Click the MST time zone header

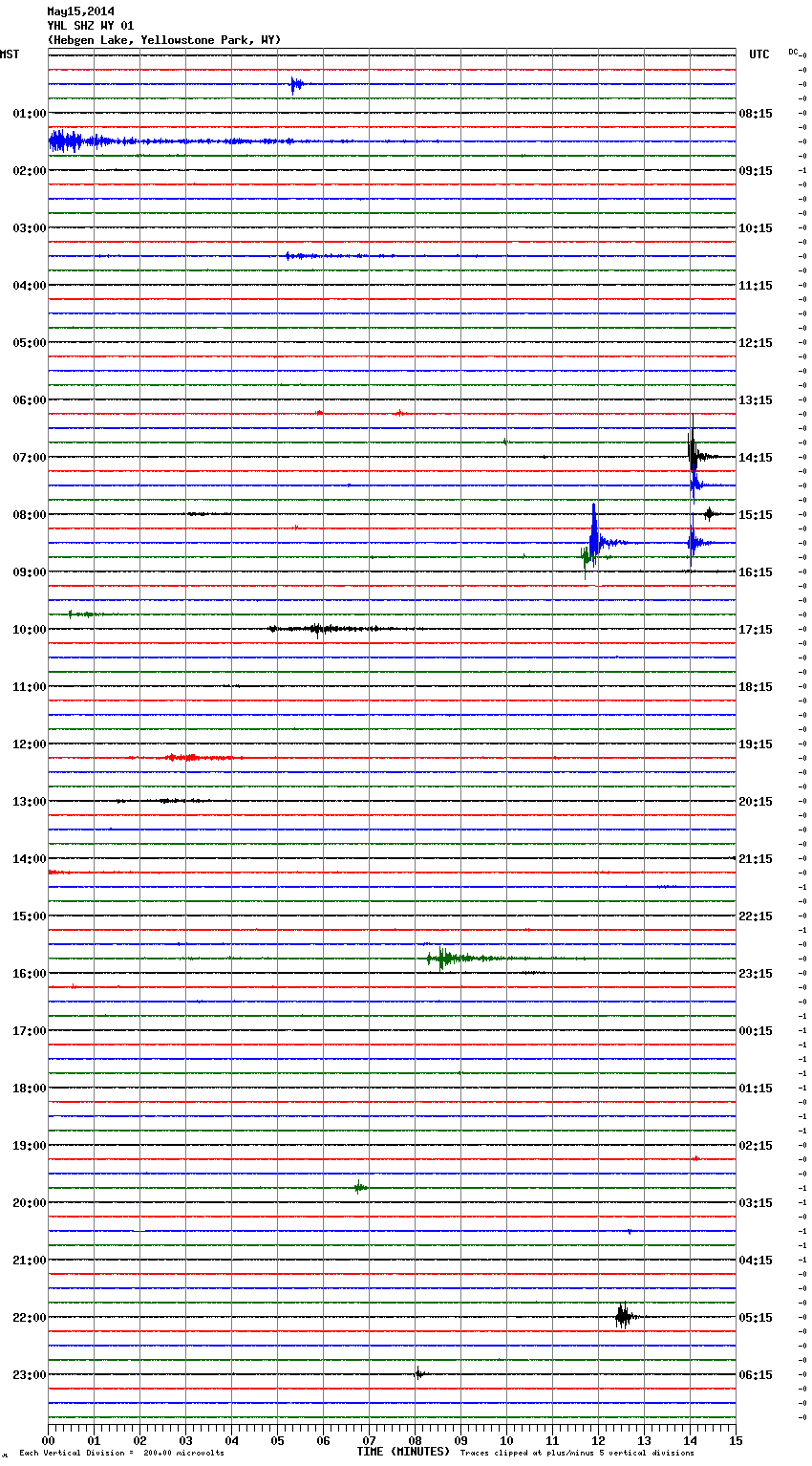point(10,54)
